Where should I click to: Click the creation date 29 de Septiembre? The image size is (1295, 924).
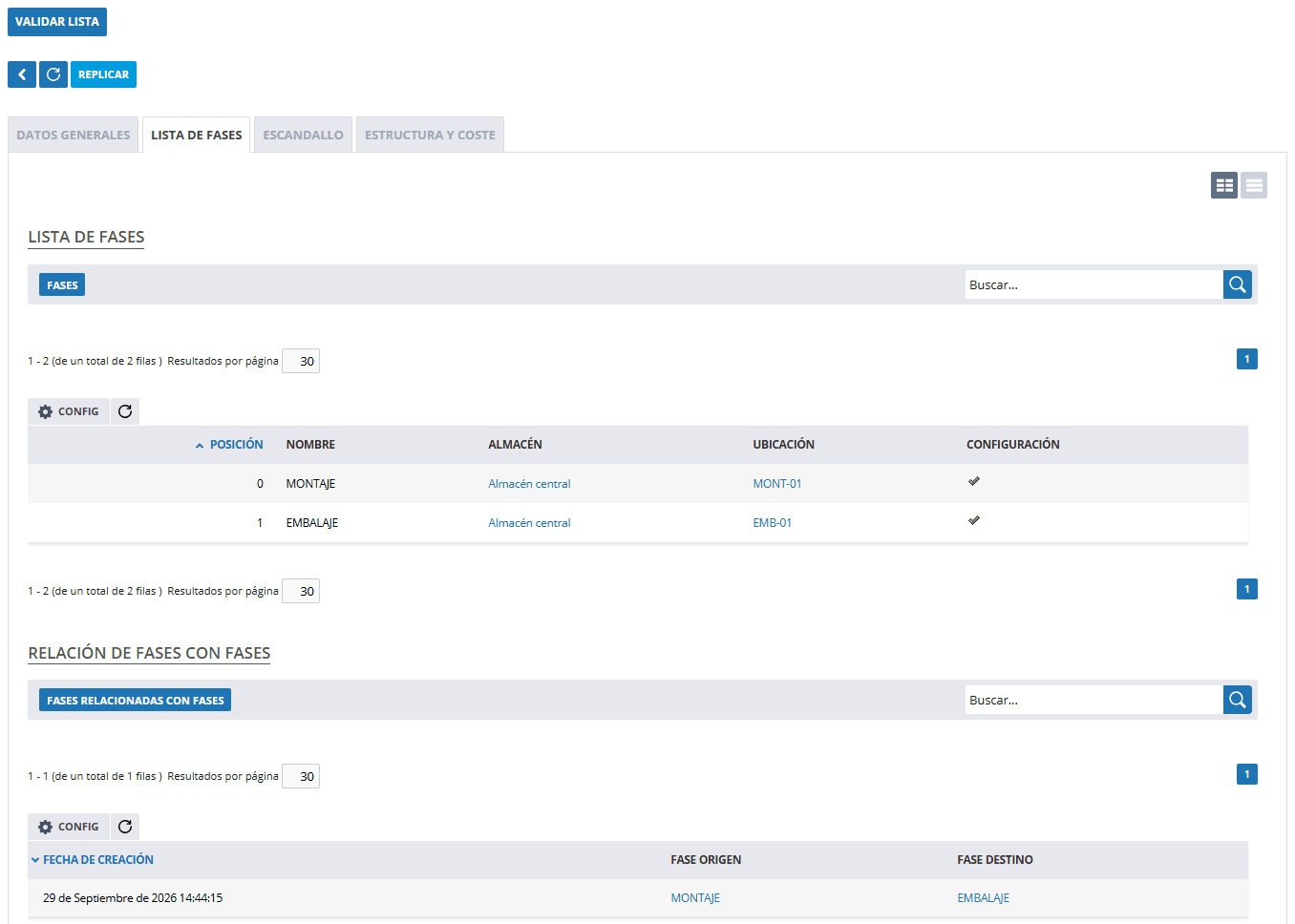click(133, 898)
